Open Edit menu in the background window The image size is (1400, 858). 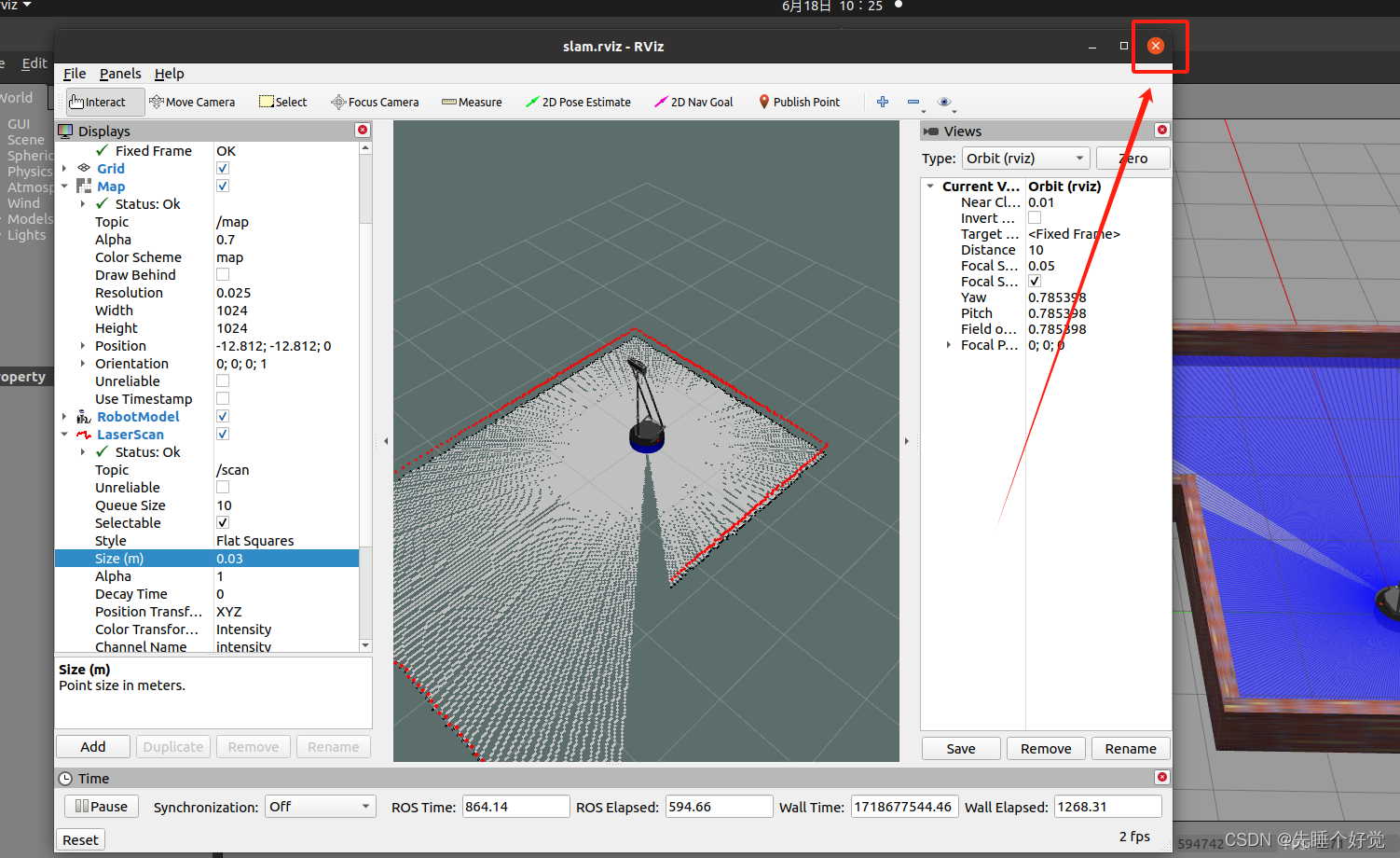click(34, 63)
